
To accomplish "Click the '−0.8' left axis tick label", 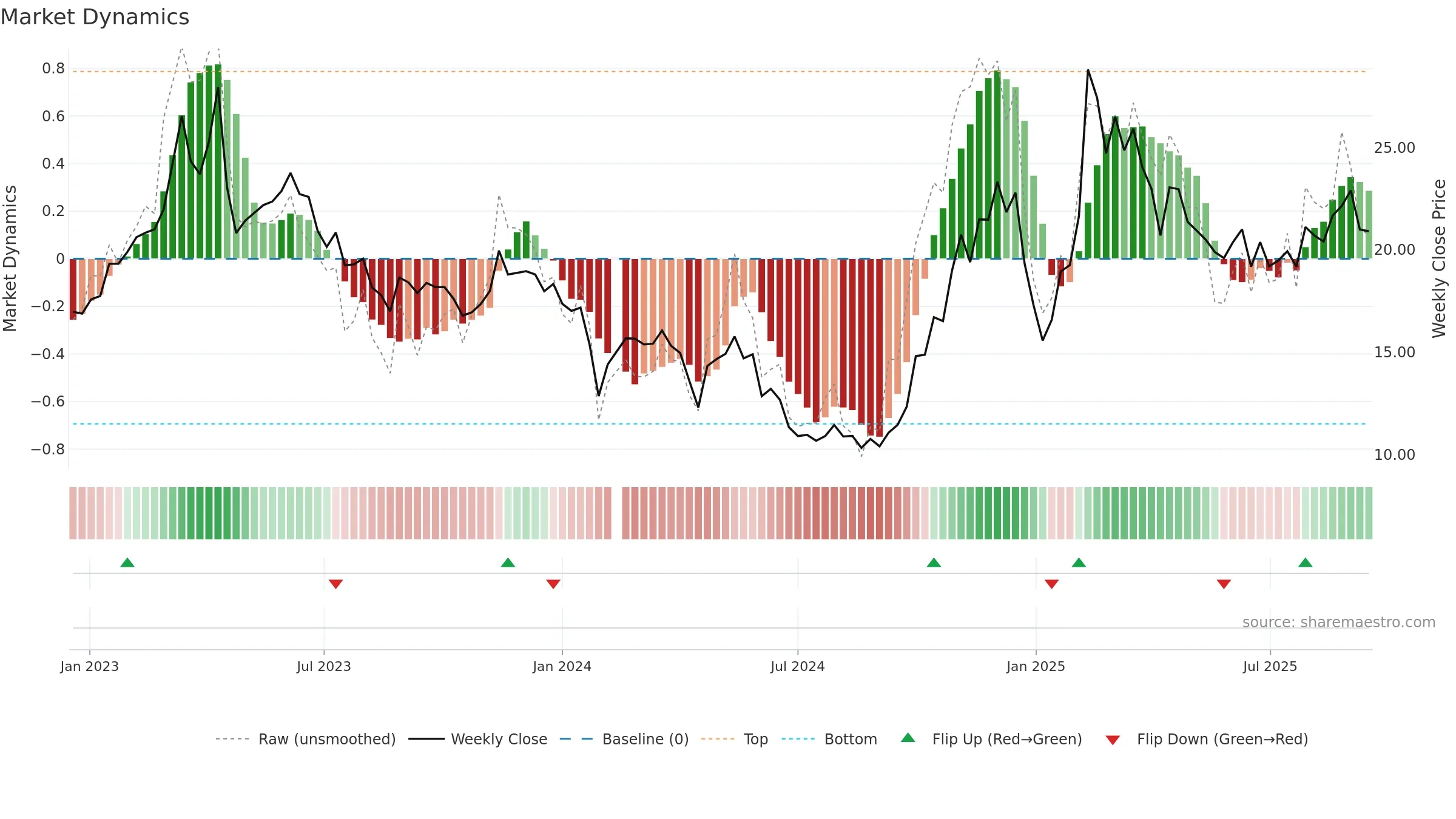I will click(x=48, y=450).
